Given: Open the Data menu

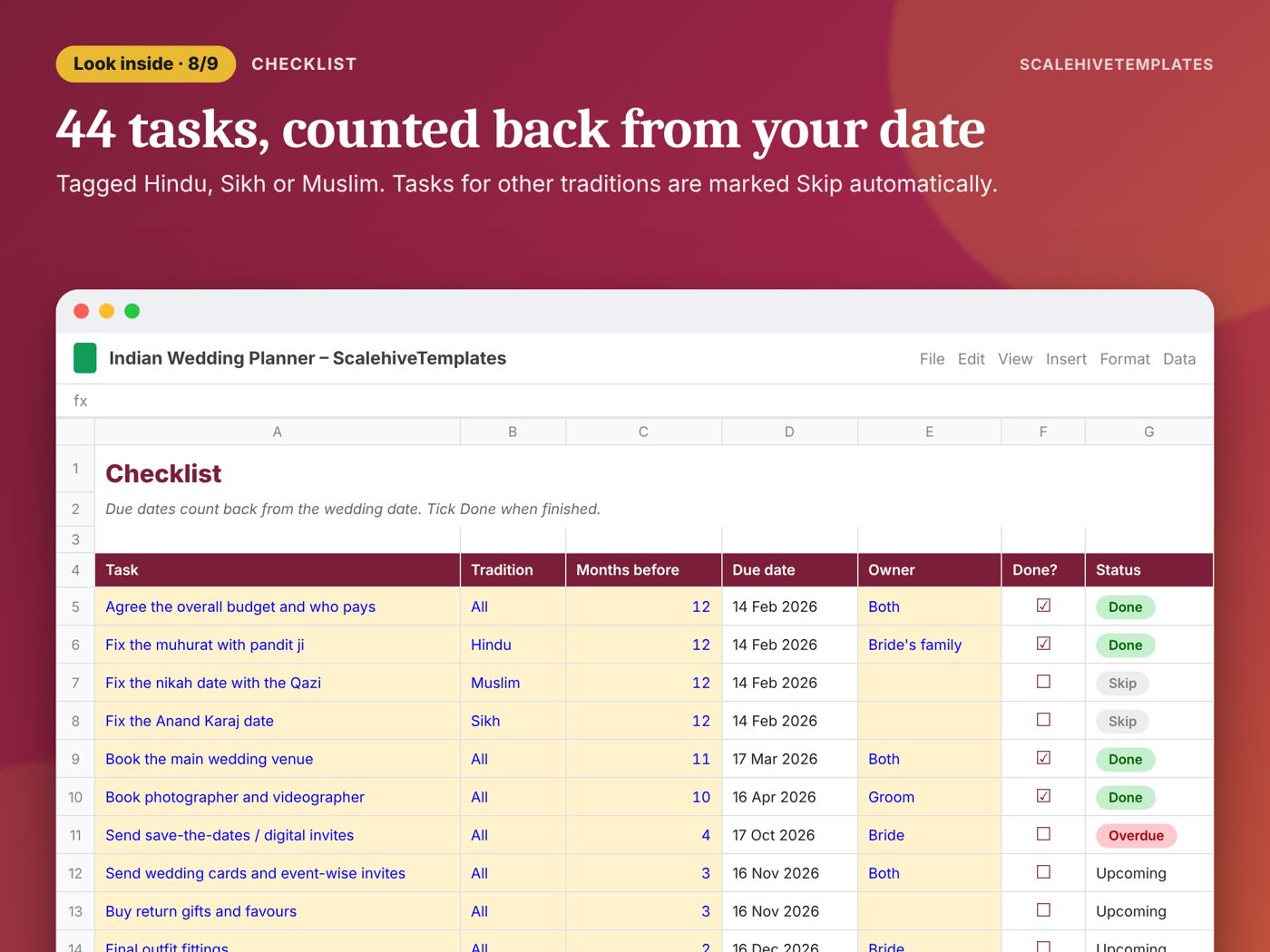Looking at the screenshot, I should [x=1179, y=359].
